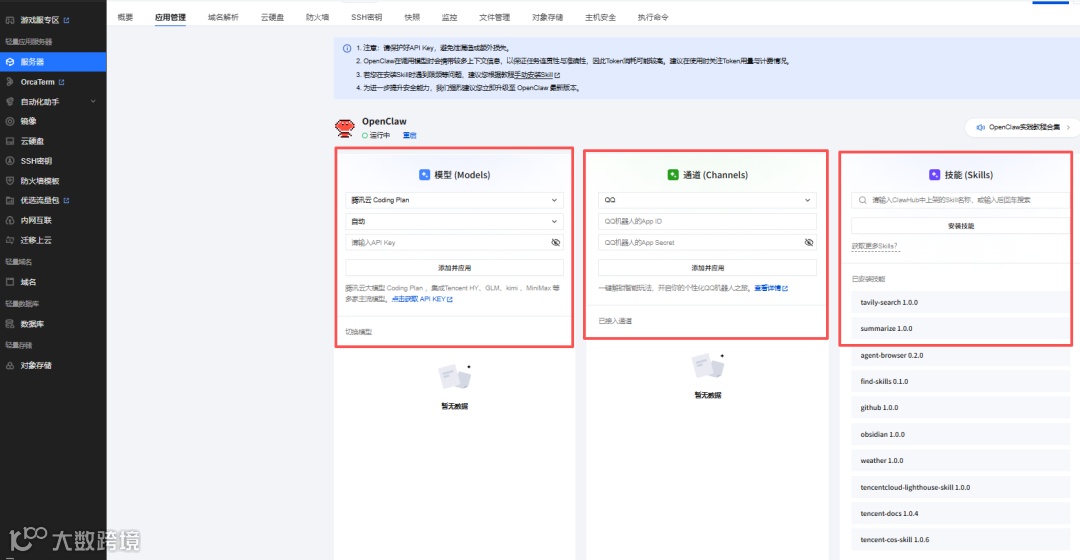
Task: Select the github 1.0.0 skill row
Action: pos(961,408)
